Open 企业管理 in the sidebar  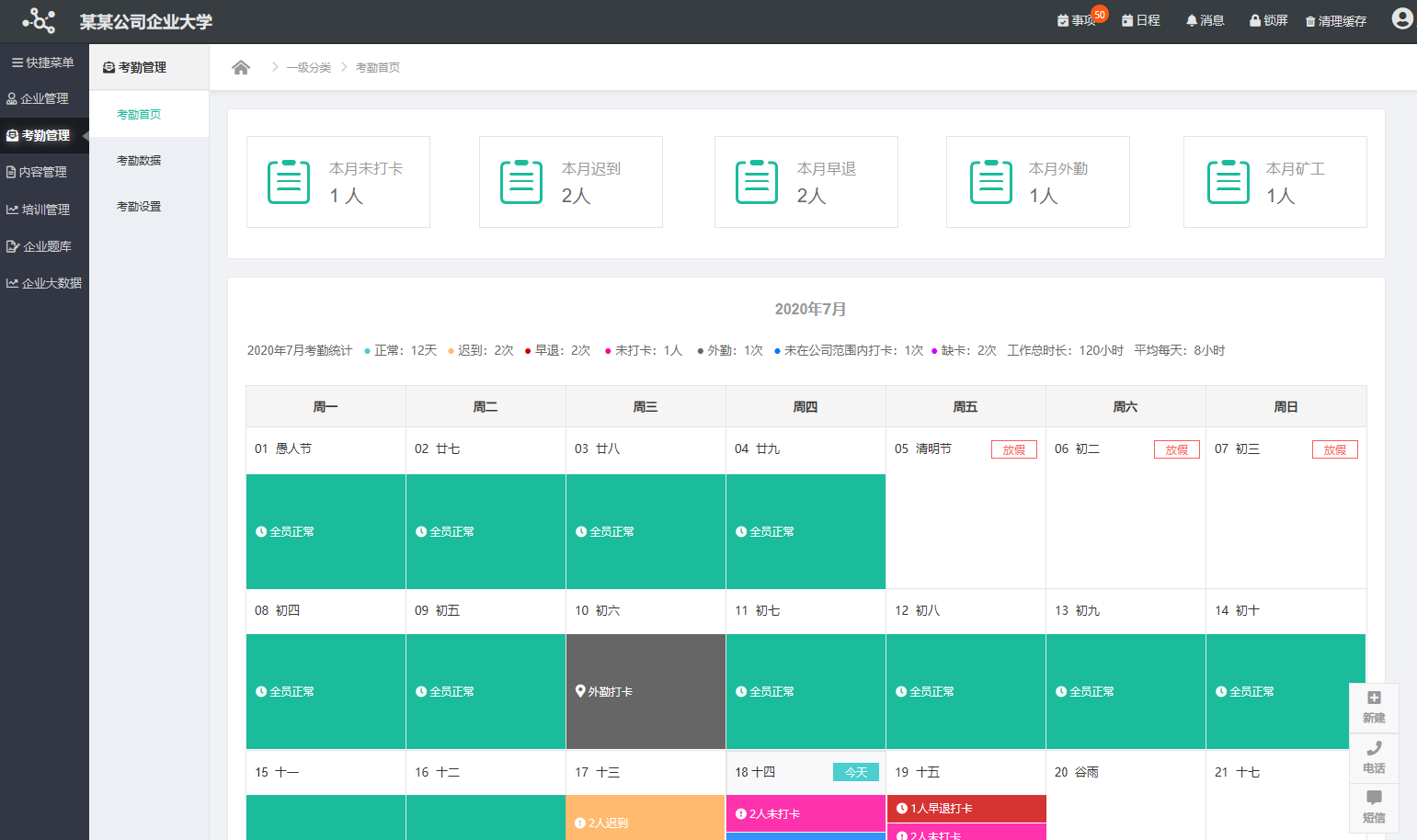44,98
